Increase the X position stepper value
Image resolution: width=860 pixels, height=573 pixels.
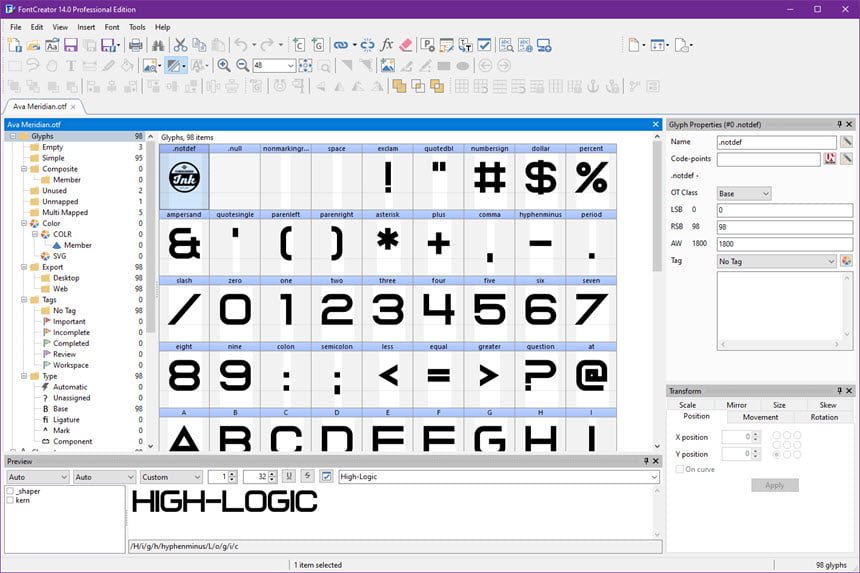(756, 434)
